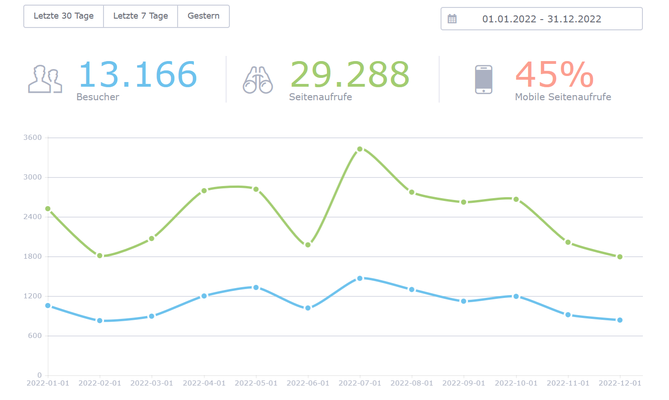Image resolution: width=669 pixels, height=400 pixels.
Task: Click the calendar icon in date field
Action: pos(452,19)
